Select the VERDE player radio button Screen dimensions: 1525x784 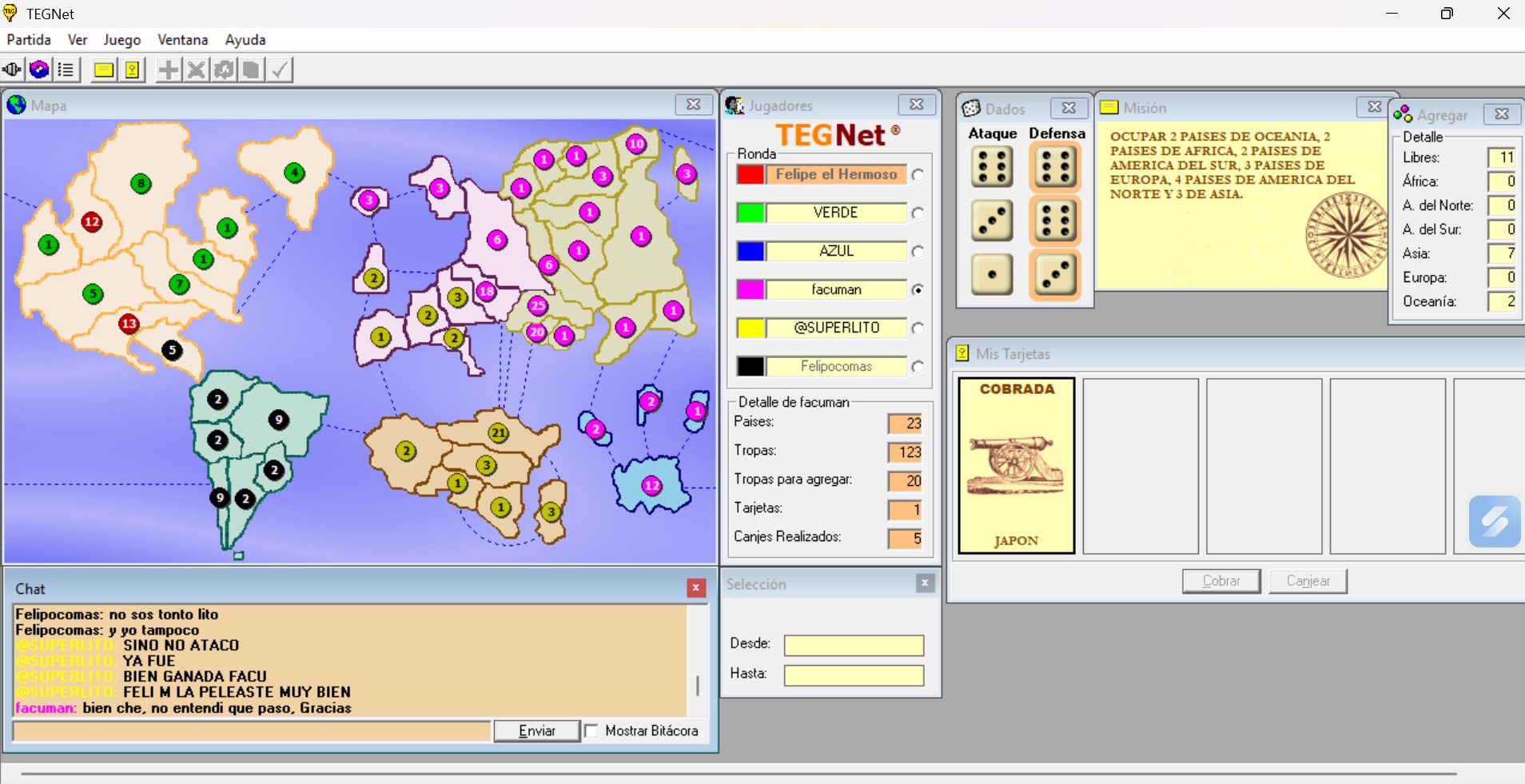tap(918, 213)
